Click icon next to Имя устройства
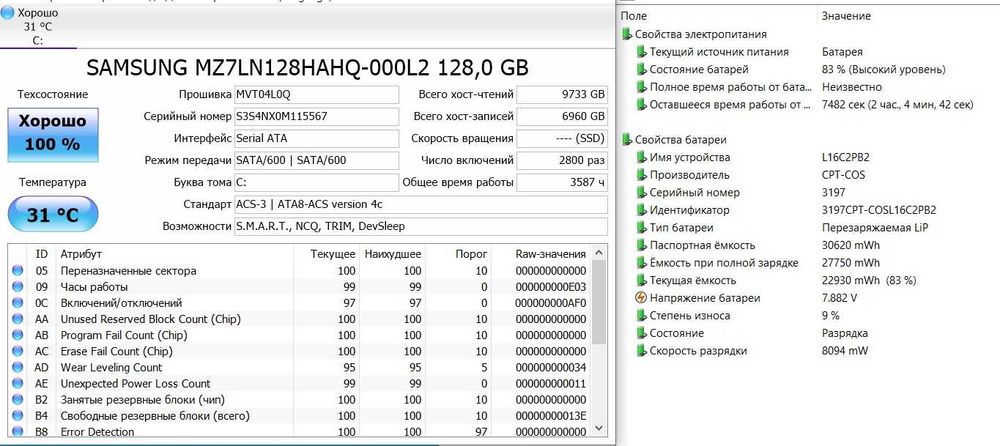The width and height of the screenshot is (1000, 446). pos(642,157)
